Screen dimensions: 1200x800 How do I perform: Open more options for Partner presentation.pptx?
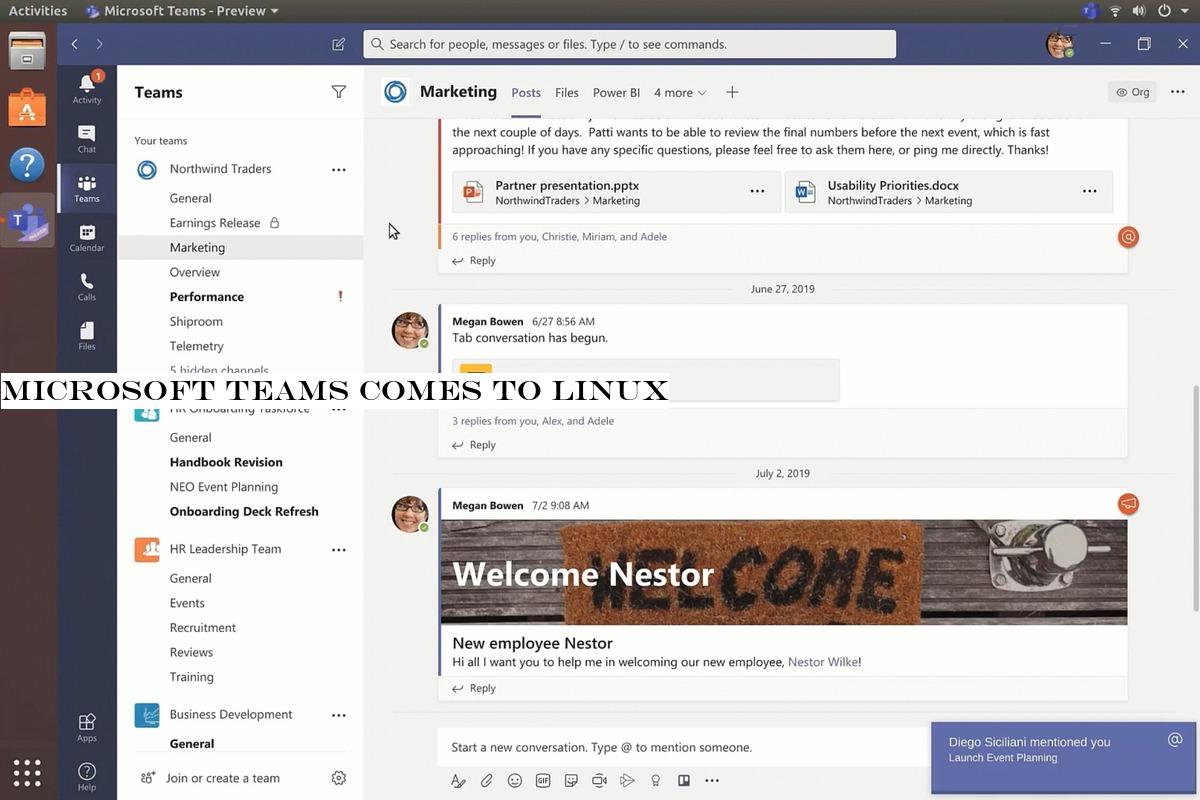tap(757, 192)
